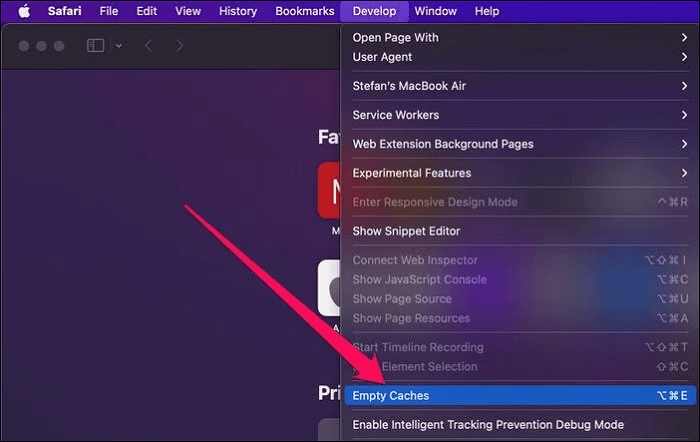Toggle the Safari sidebar icon
The image size is (700, 442).
coord(96,46)
